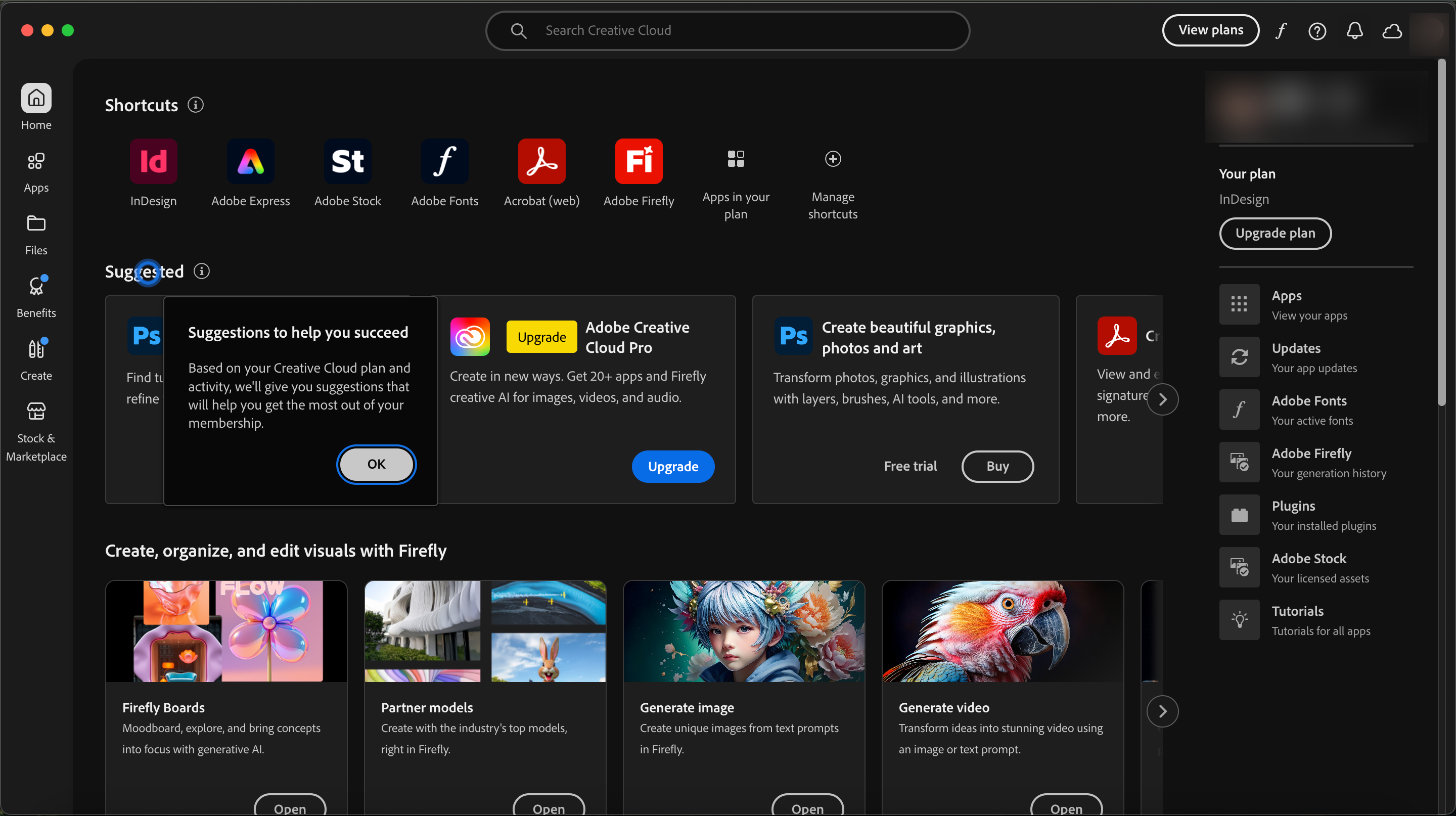Click the Adobe Firefly shortcut icon
Viewport: 1456px width, 816px height.
tap(639, 161)
